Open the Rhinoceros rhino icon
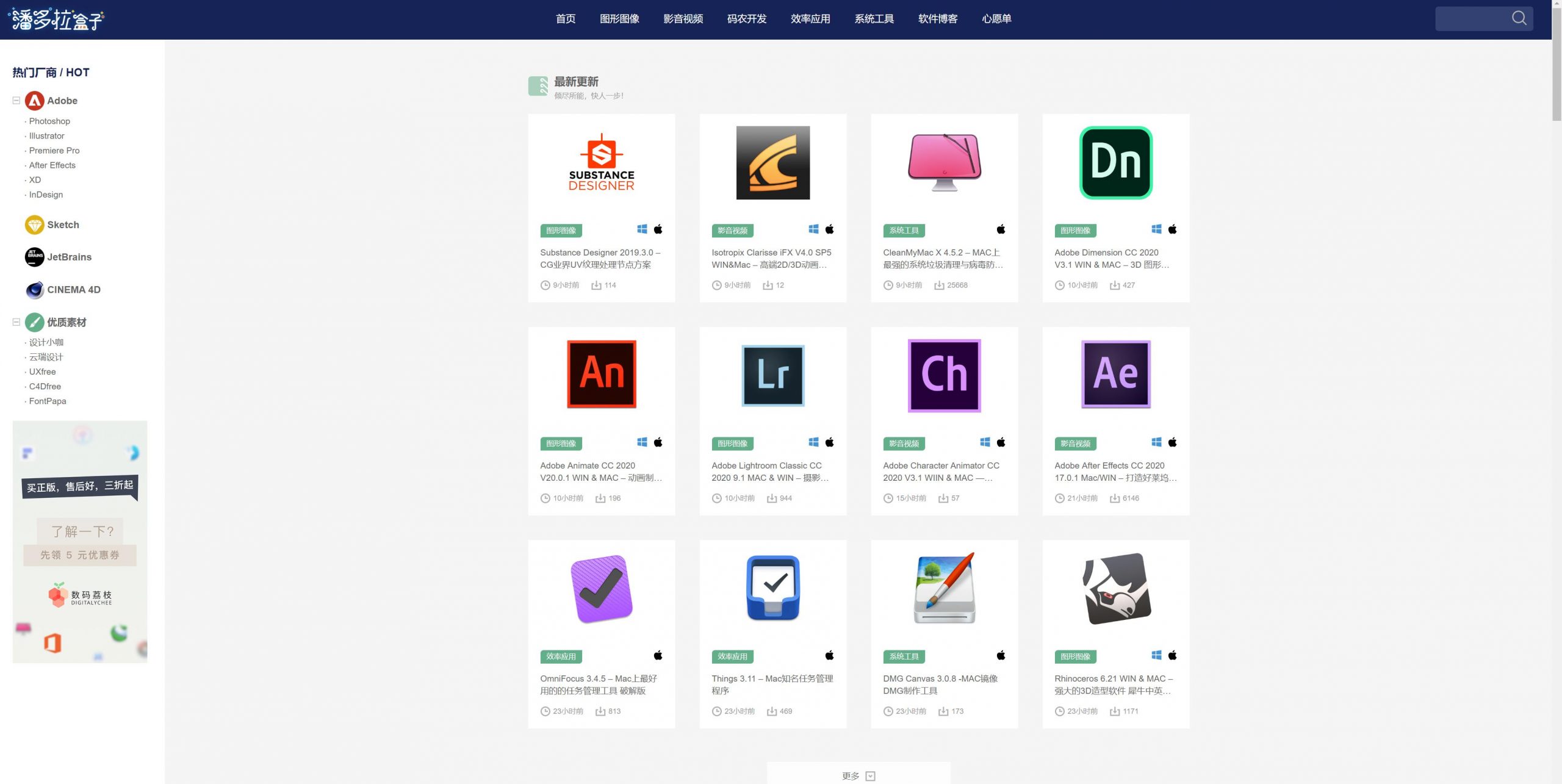Screen dimensions: 1562x784 pyautogui.click(x=1116, y=589)
